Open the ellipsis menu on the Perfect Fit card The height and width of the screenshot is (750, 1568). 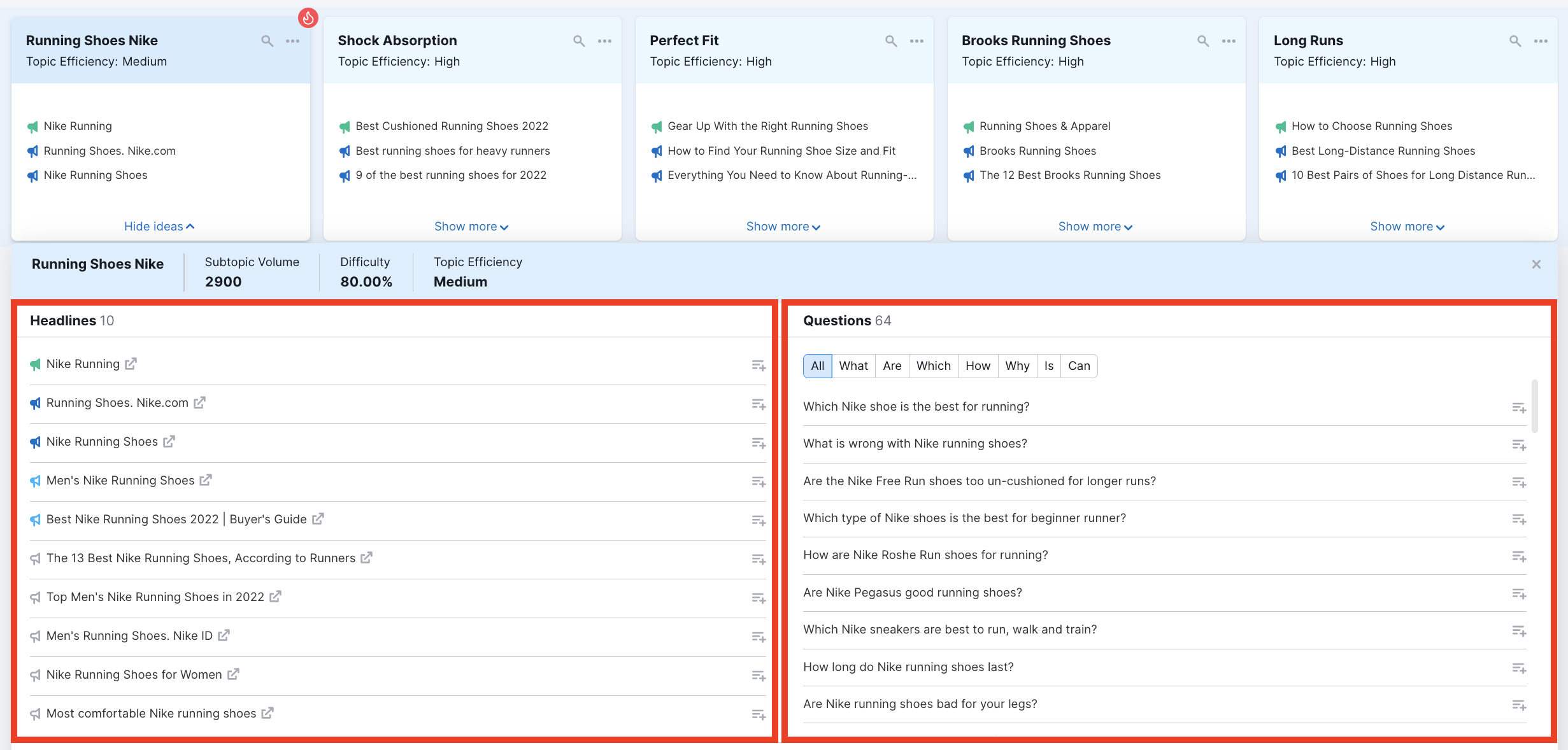(x=917, y=40)
